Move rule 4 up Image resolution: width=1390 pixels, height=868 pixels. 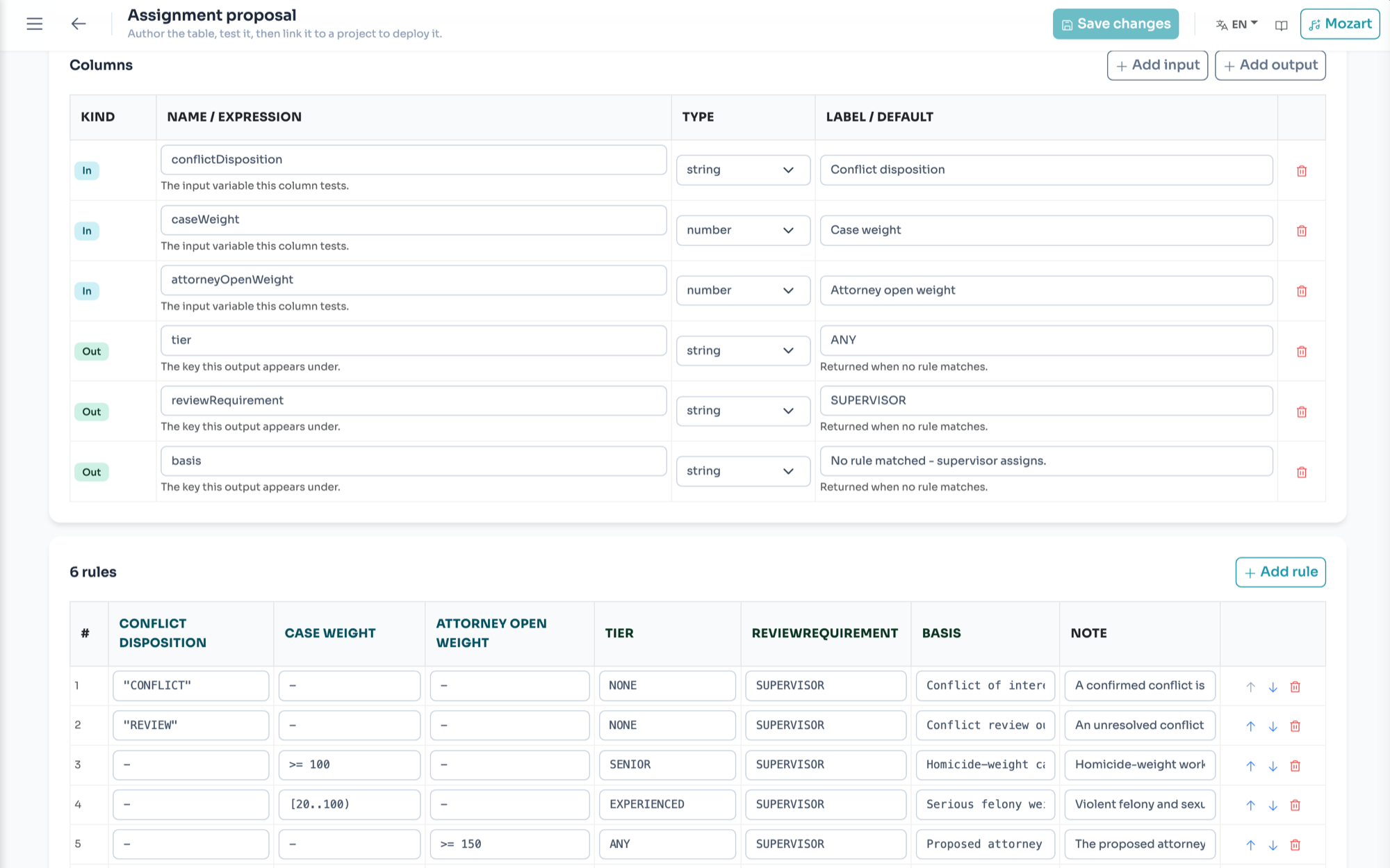pyautogui.click(x=1250, y=805)
